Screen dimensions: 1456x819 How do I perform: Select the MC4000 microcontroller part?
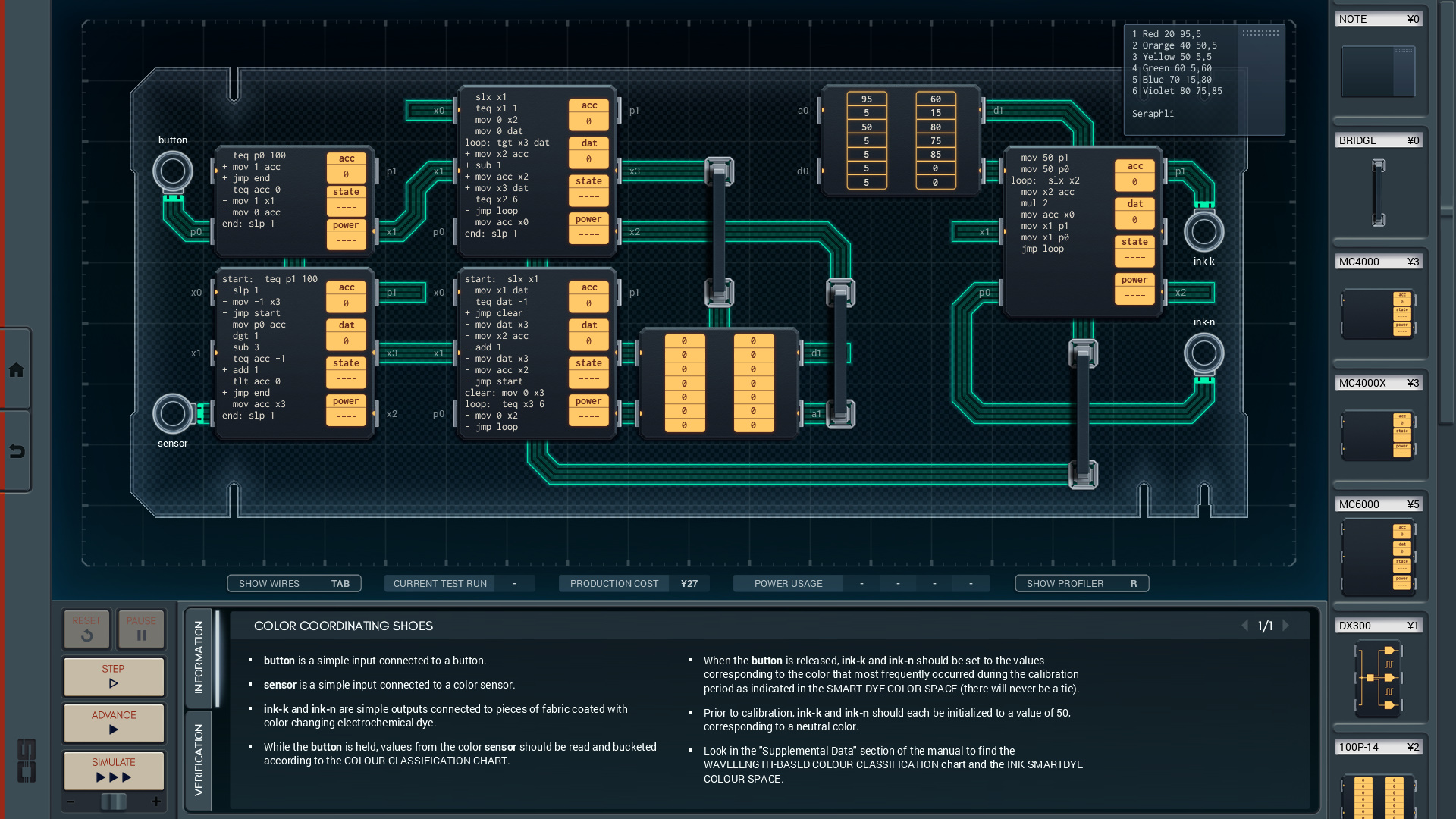point(1378,314)
